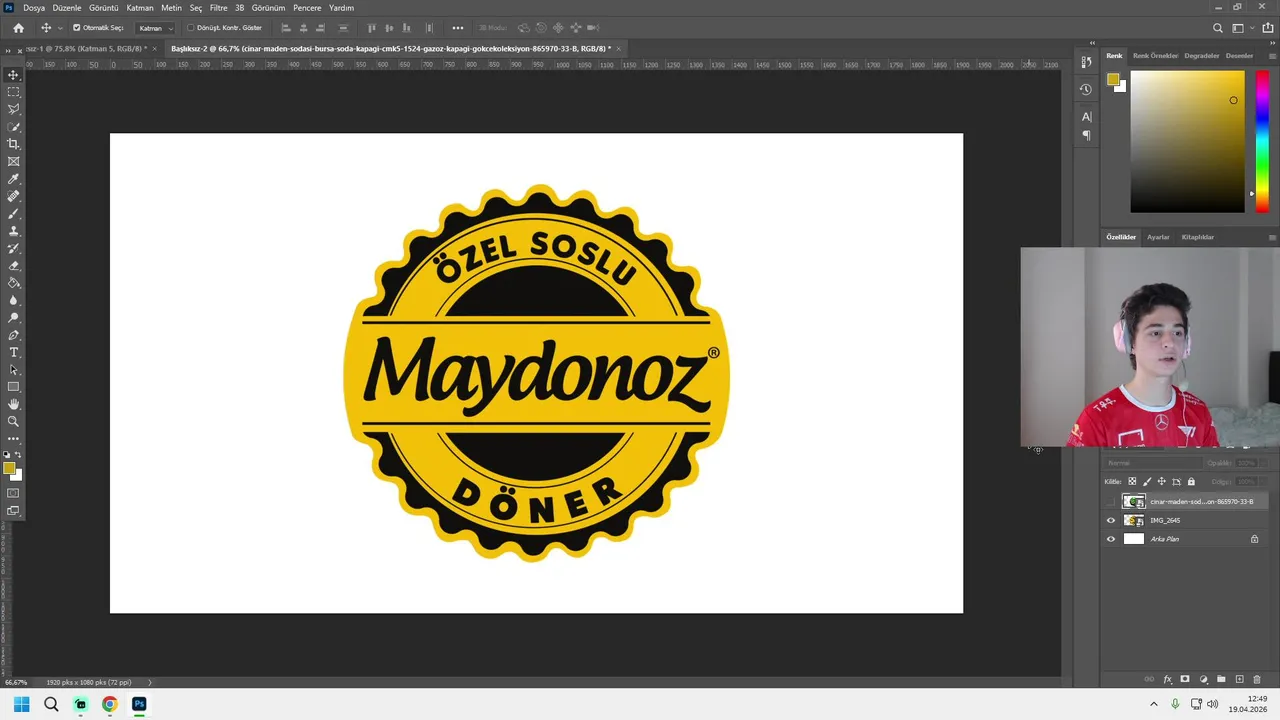
Task: Click the rainbow hue slider
Action: click(x=1262, y=140)
